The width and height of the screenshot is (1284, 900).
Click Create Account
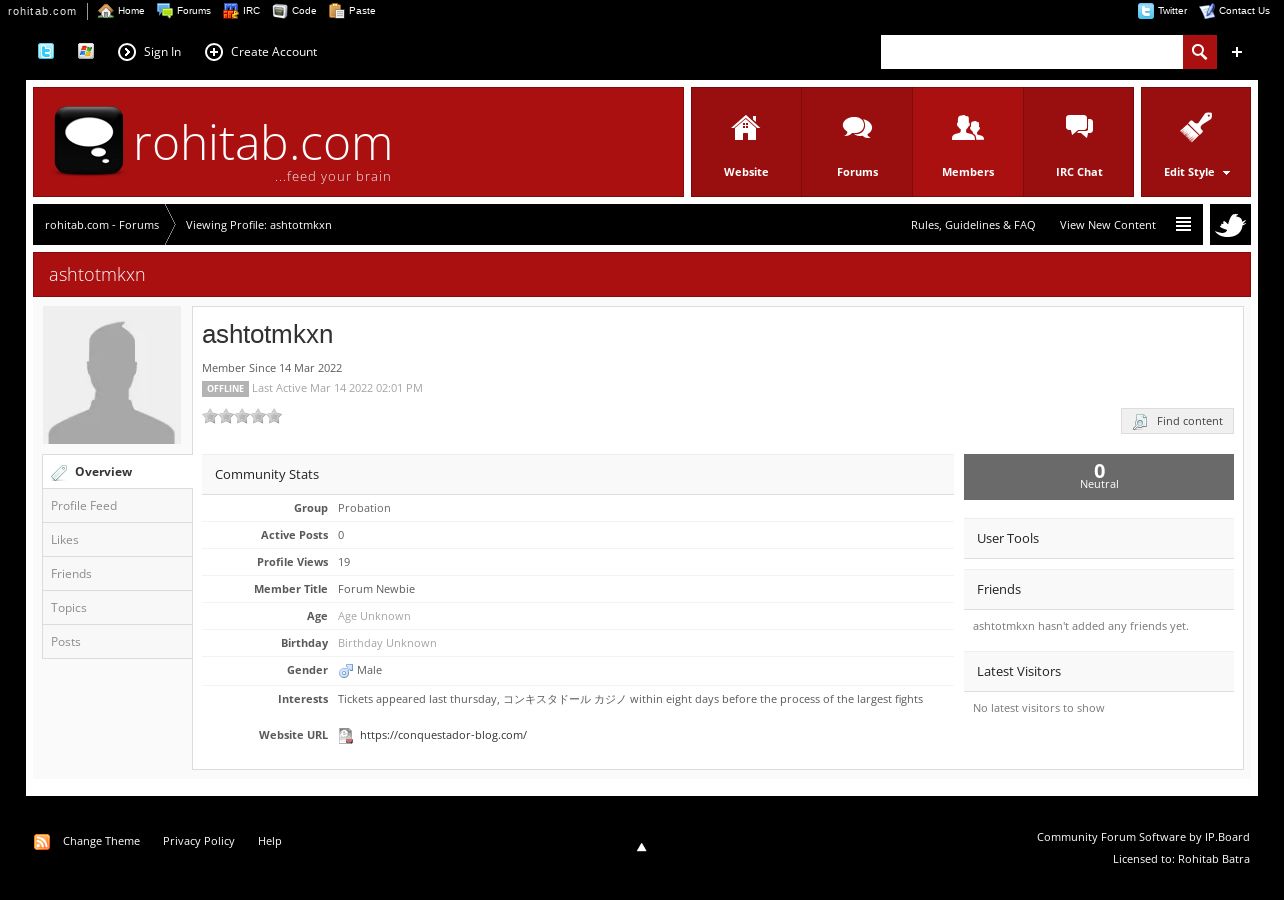[x=261, y=52]
